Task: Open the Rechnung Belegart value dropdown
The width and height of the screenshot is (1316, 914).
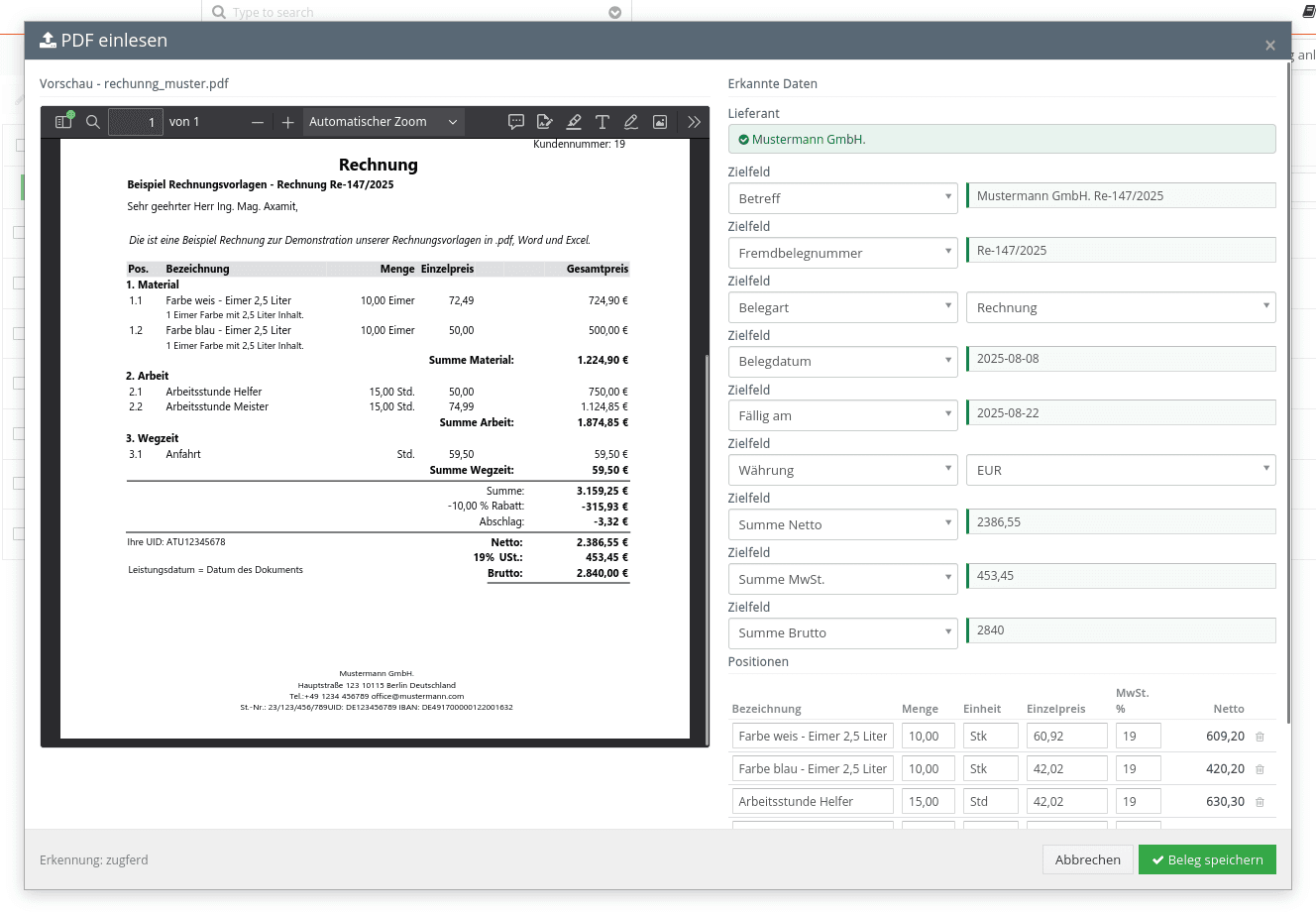Action: (x=1121, y=307)
